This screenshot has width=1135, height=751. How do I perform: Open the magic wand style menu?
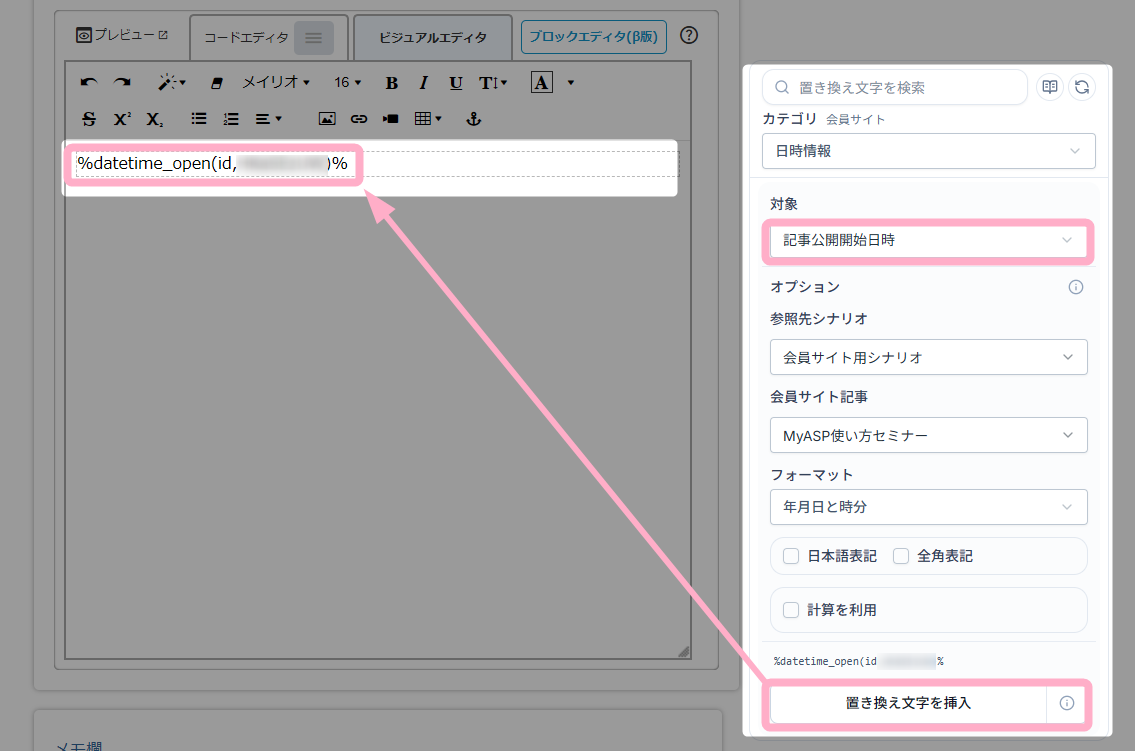[172, 82]
